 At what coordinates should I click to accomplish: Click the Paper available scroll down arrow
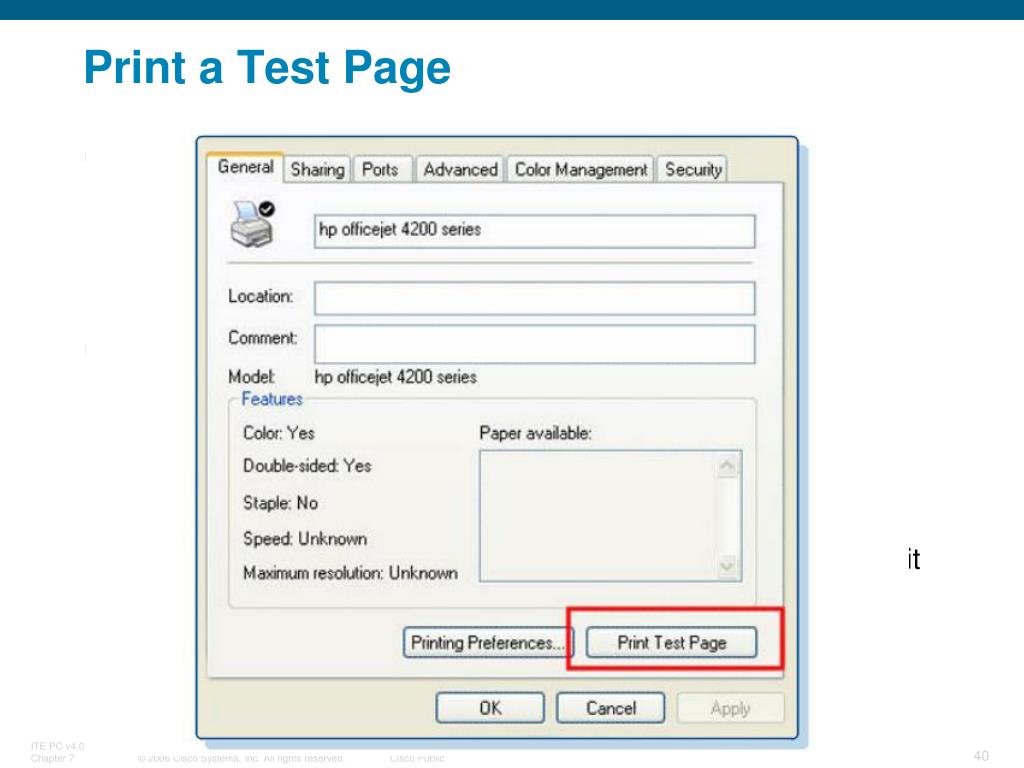pyautogui.click(x=727, y=566)
